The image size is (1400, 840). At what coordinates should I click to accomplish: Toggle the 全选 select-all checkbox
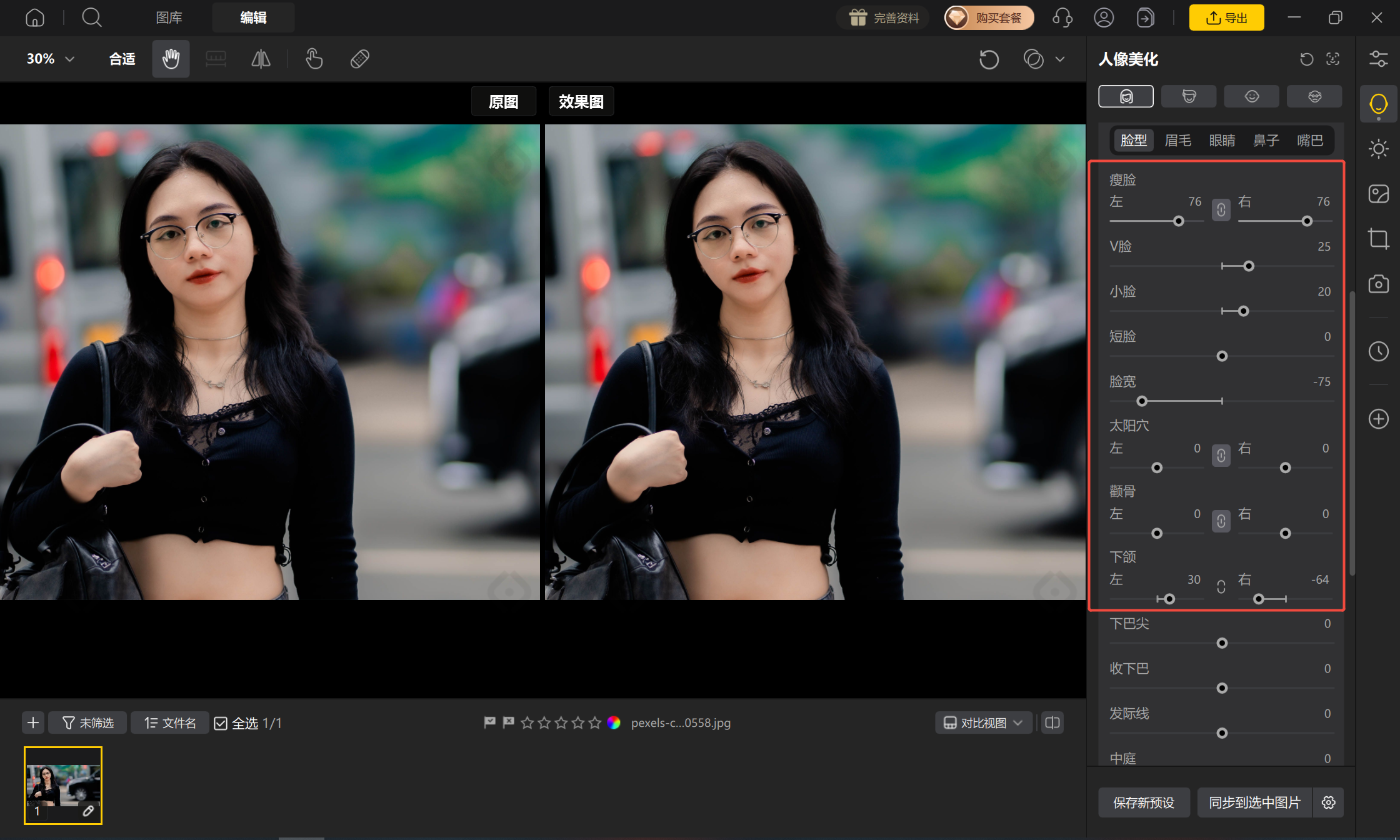(221, 723)
